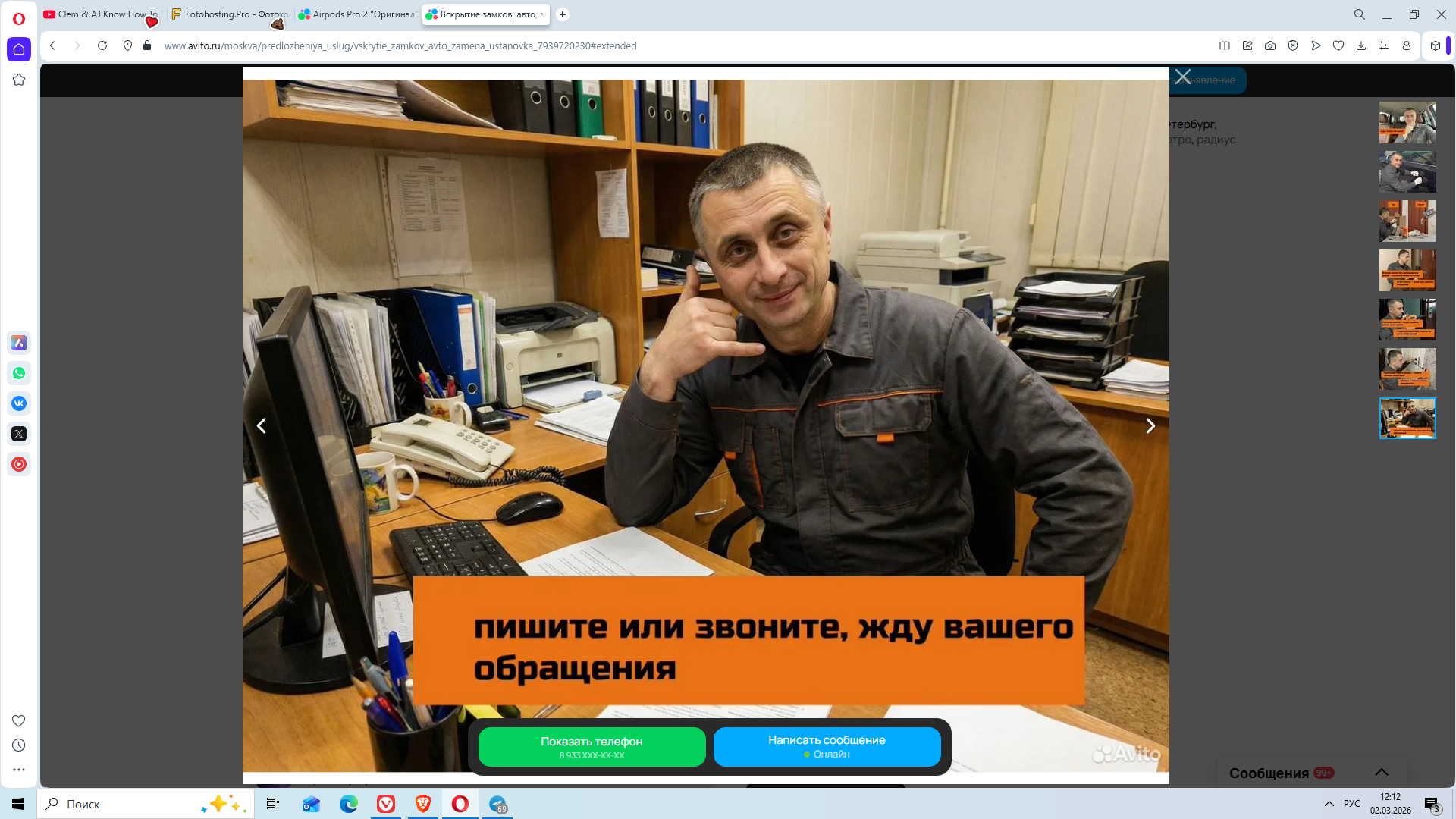
Task: Show next photo with right arrow
Action: (x=1150, y=426)
